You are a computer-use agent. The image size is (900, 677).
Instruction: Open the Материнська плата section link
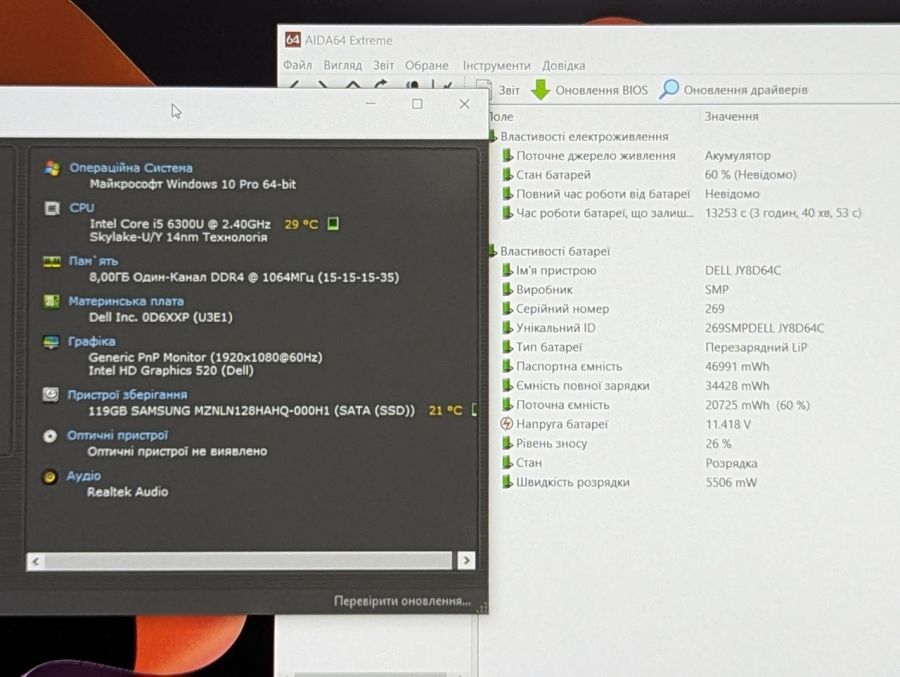(x=126, y=301)
